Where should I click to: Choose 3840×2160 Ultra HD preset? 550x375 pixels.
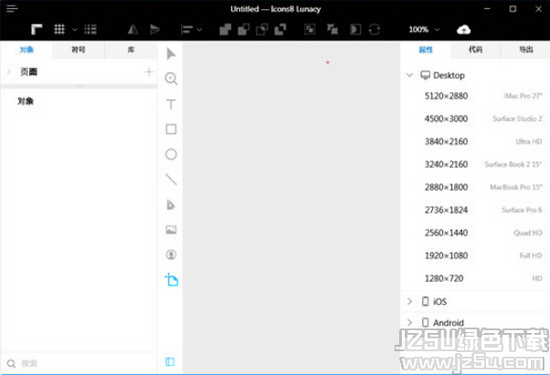475,141
